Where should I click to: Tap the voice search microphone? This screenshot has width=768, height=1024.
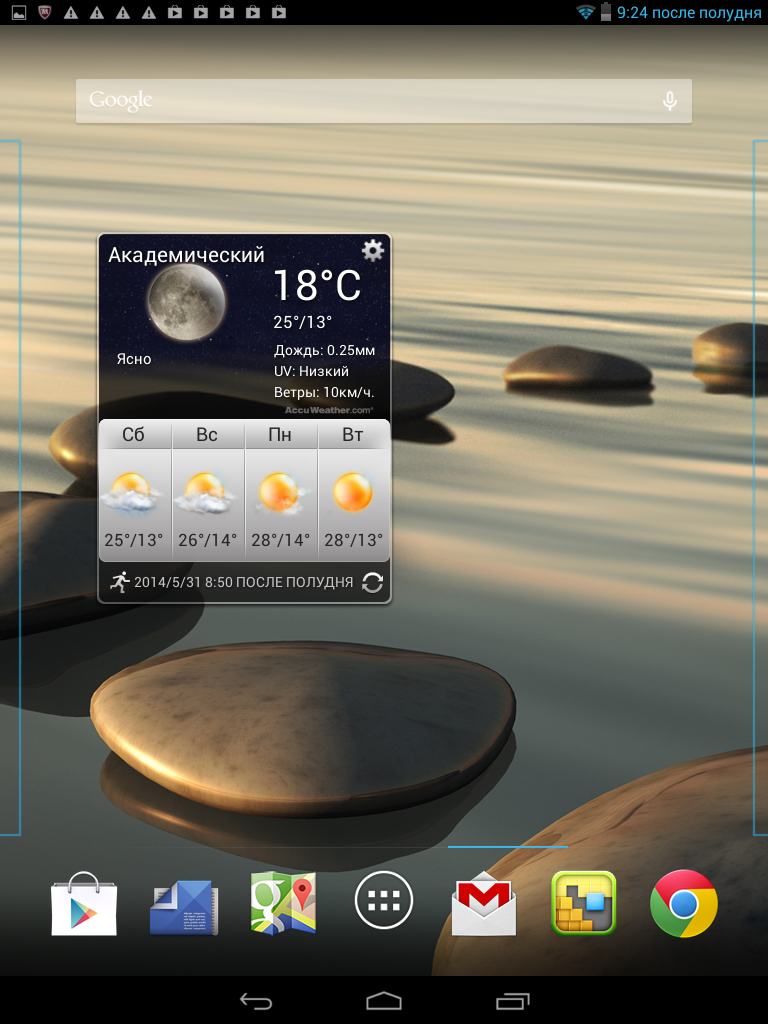click(669, 101)
